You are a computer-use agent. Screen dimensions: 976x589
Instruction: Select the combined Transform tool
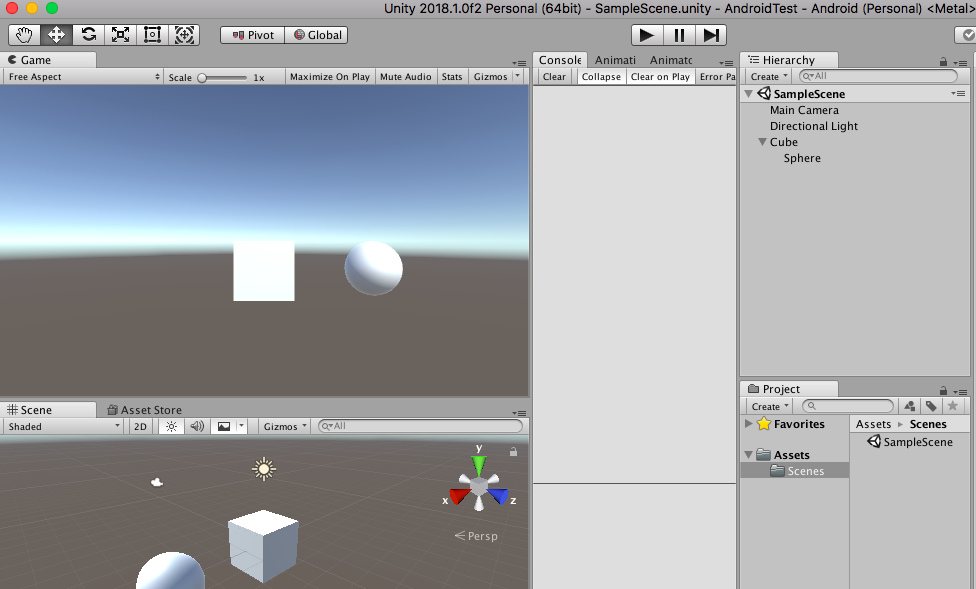point(184,35)
